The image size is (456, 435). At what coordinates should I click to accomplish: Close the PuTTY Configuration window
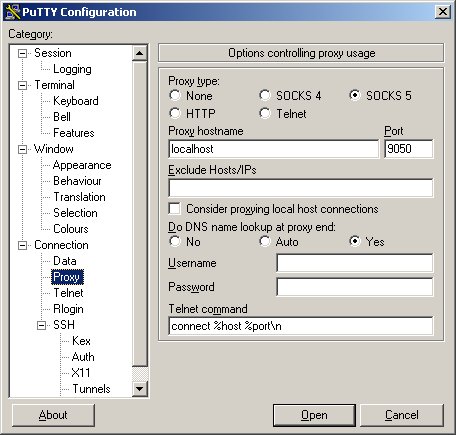pos(443,12)
